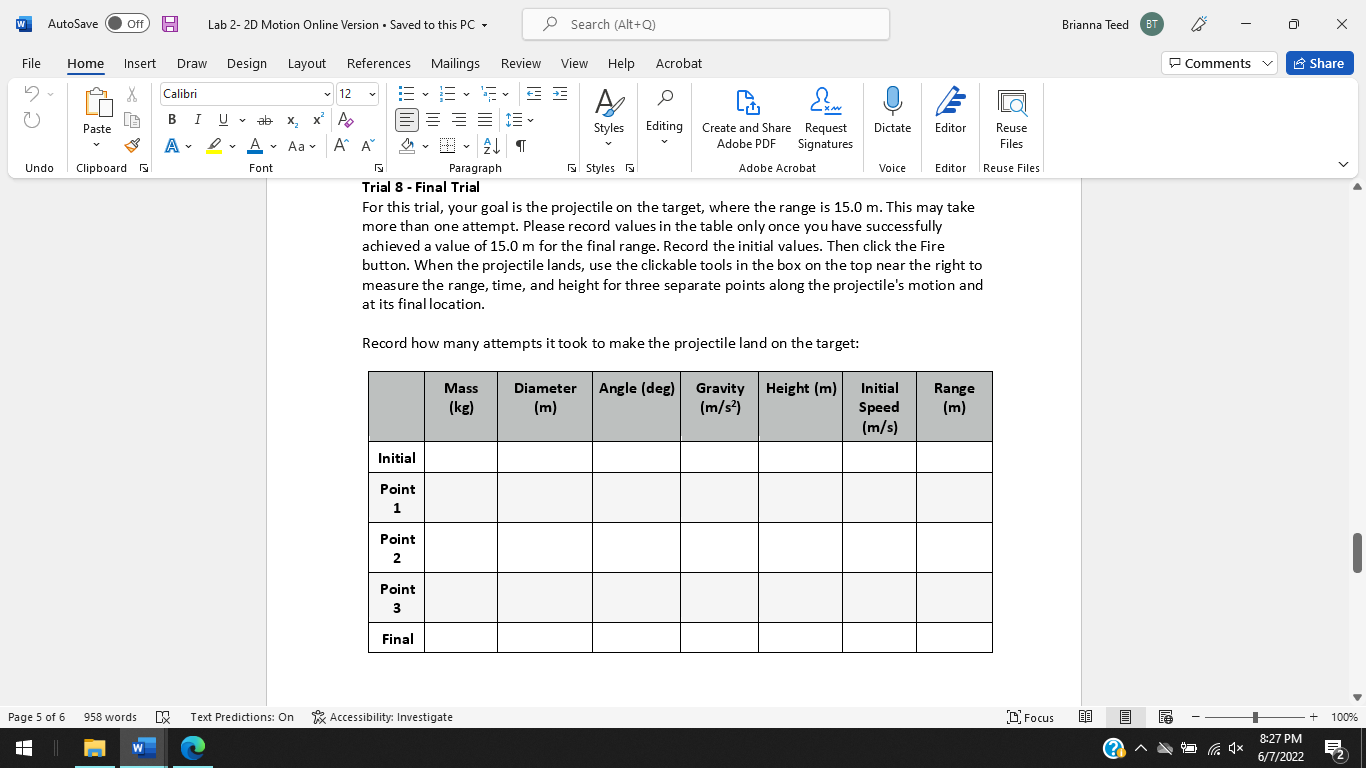This screenshot has width=1366, height=768.
Task: Enable Focus mode in status bar
Action: click(x=1031, y=717)
